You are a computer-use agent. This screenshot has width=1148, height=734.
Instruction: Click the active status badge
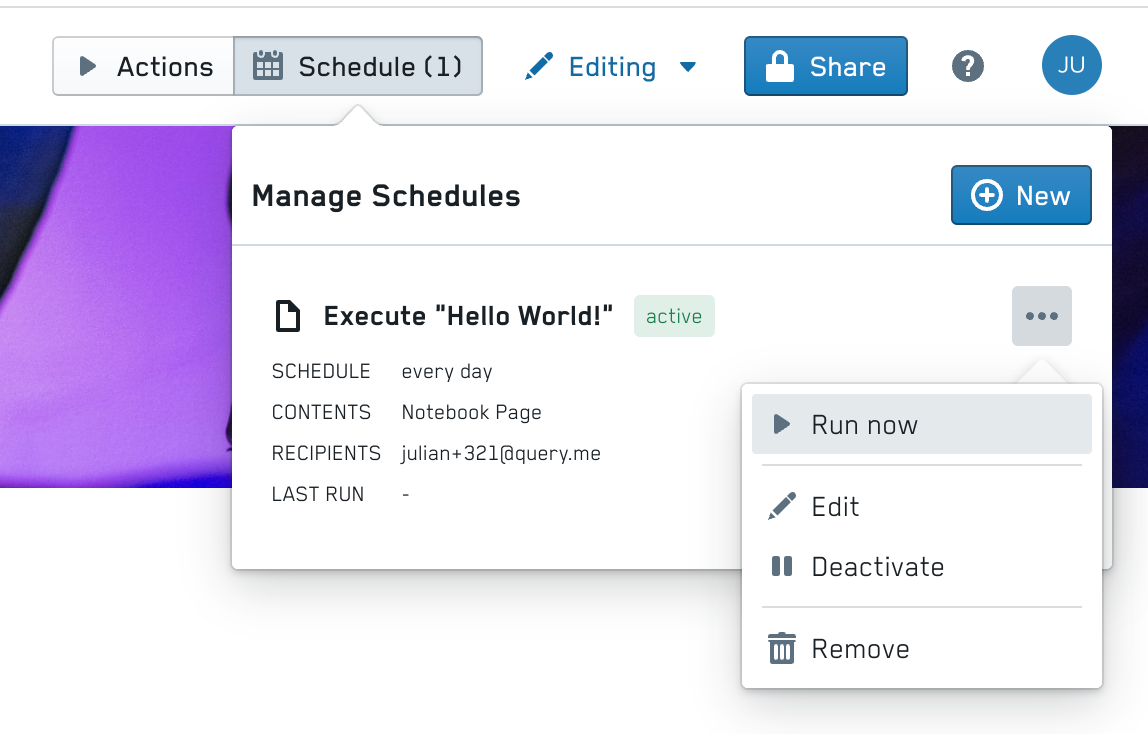point(674,316)
